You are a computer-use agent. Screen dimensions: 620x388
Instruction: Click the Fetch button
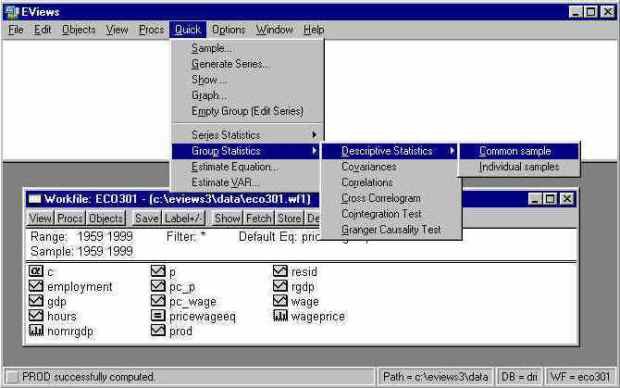pyautogui.click(x=259, y=218)
